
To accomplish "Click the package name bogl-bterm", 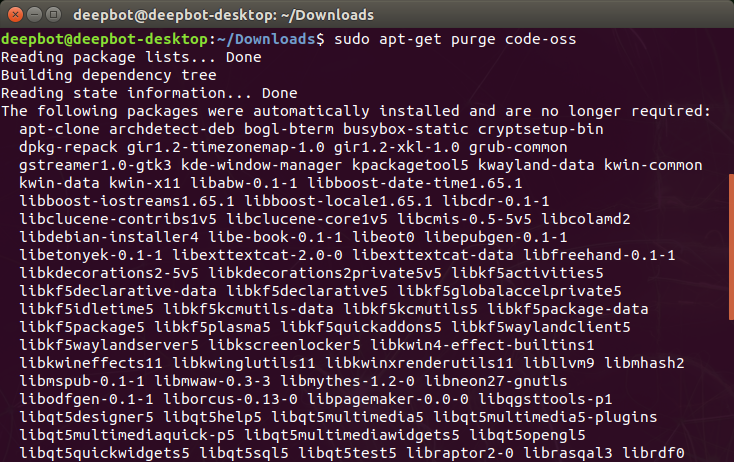I will [289, 129].
